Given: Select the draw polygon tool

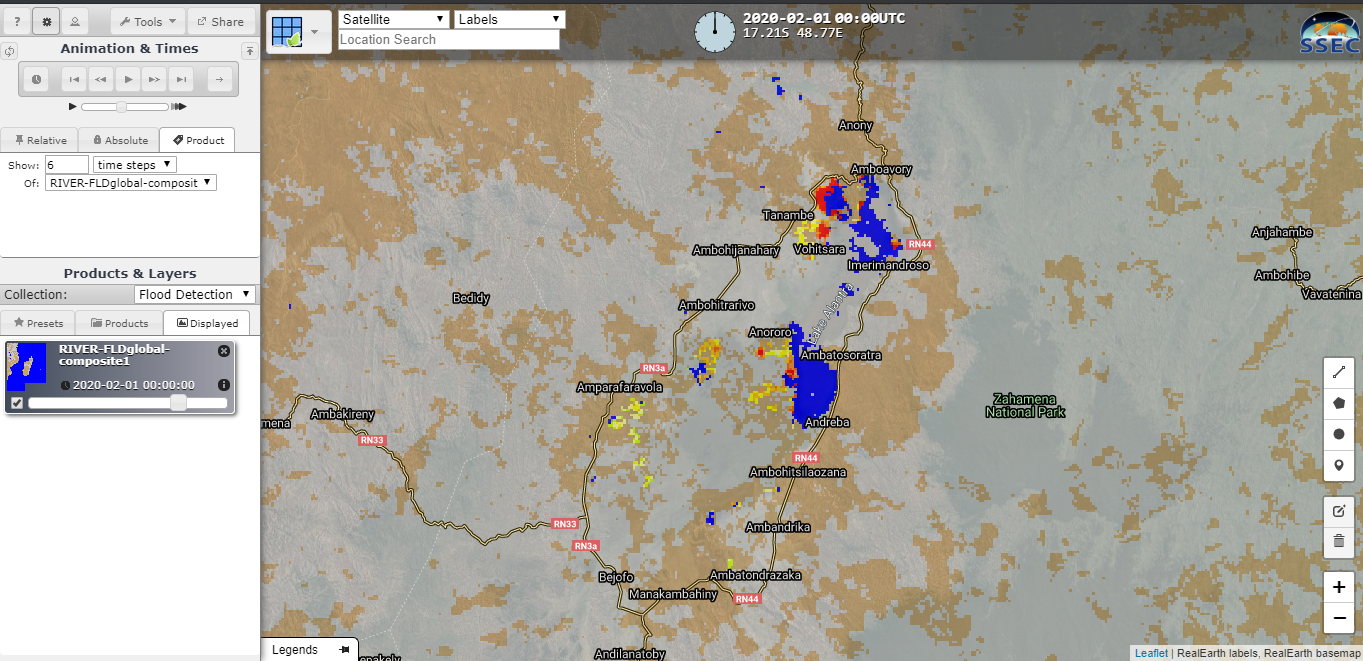Looking at the screenshot, I should point(1339,403).
